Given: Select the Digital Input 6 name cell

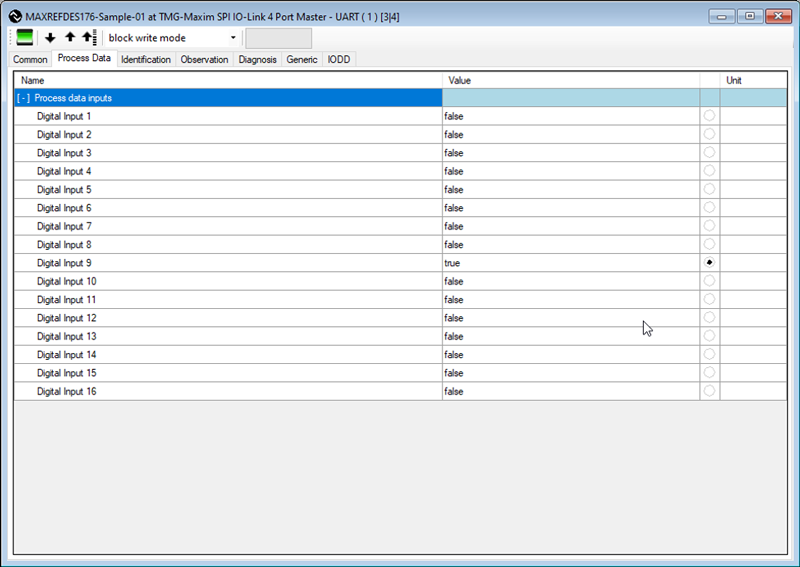Looking at the screenshot, I should tap(228, 208).
